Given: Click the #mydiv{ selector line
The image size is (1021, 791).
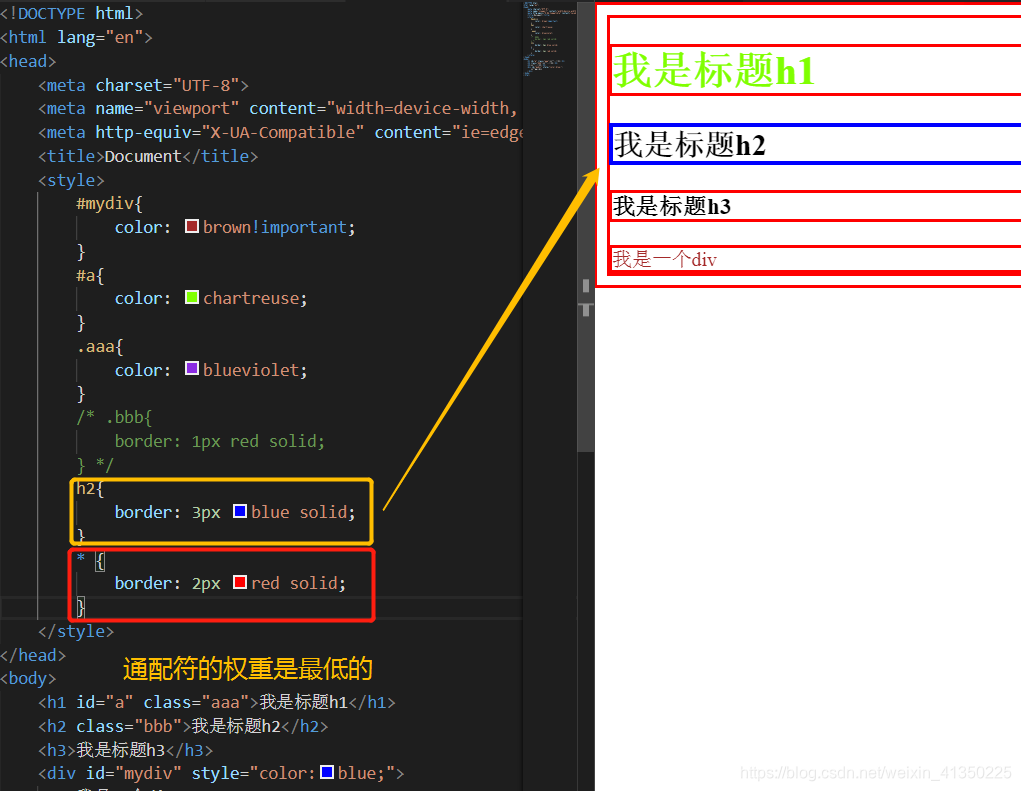Looking at the screenshot, I should [109, 204].
